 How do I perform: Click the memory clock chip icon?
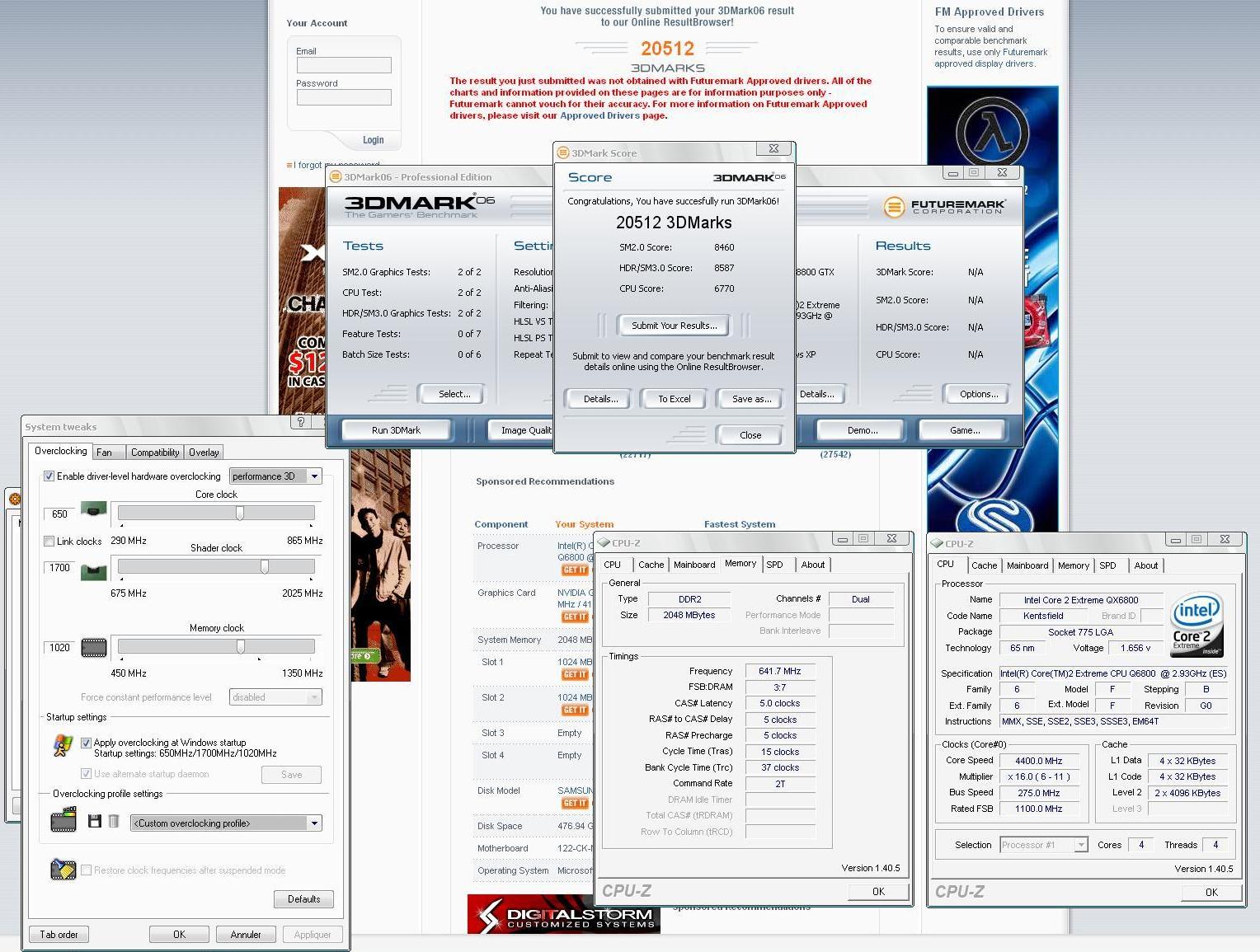(x=94, y=648)
